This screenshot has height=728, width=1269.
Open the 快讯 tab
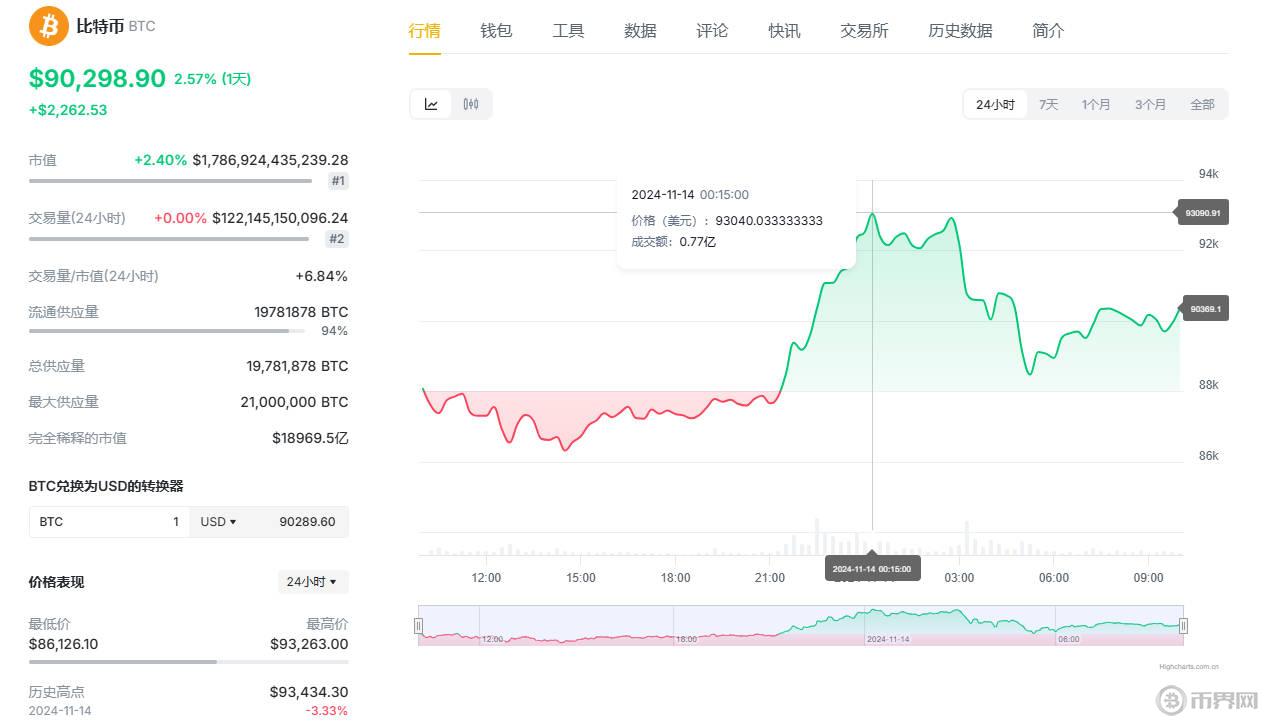[784, 31]
